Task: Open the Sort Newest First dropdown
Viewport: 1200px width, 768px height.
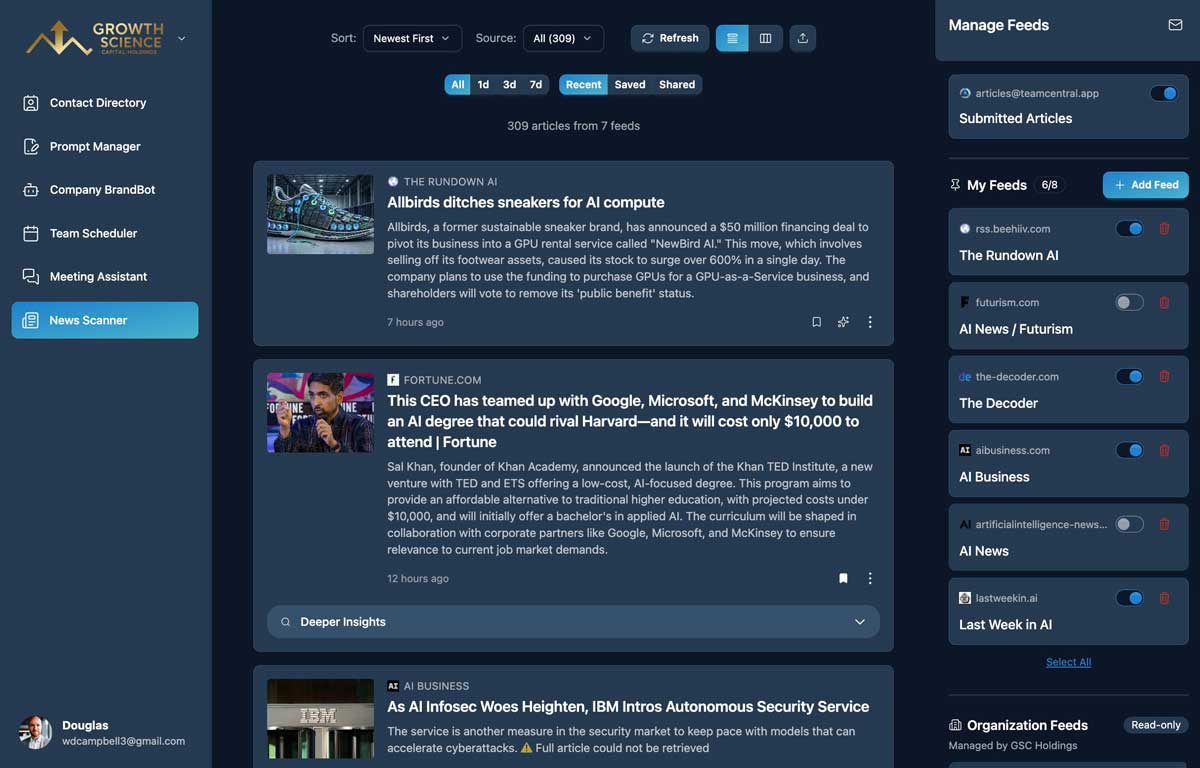Action: (412, 38)
